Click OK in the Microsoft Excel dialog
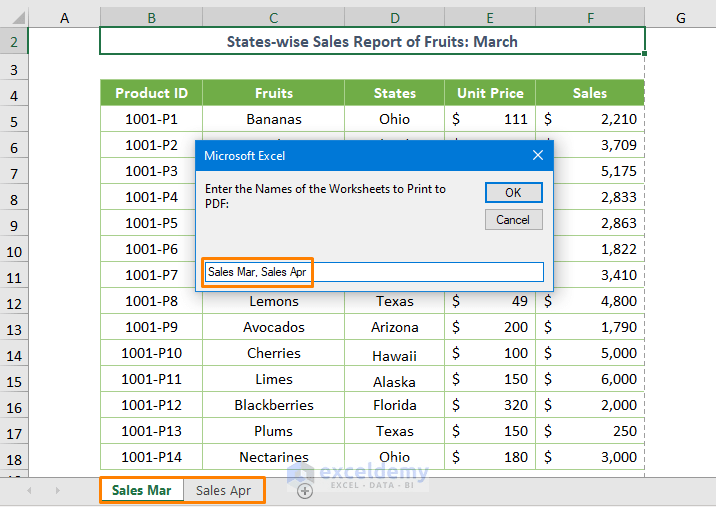This screenshot has height=507, width=716. tap(514, 192)
